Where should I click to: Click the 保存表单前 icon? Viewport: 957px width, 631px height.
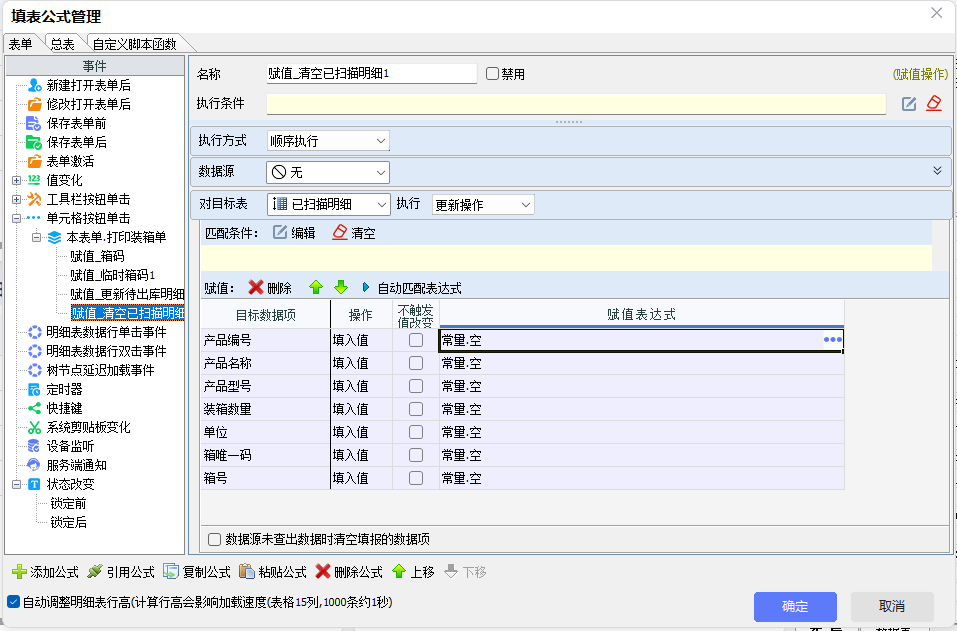tap(33, 123)
